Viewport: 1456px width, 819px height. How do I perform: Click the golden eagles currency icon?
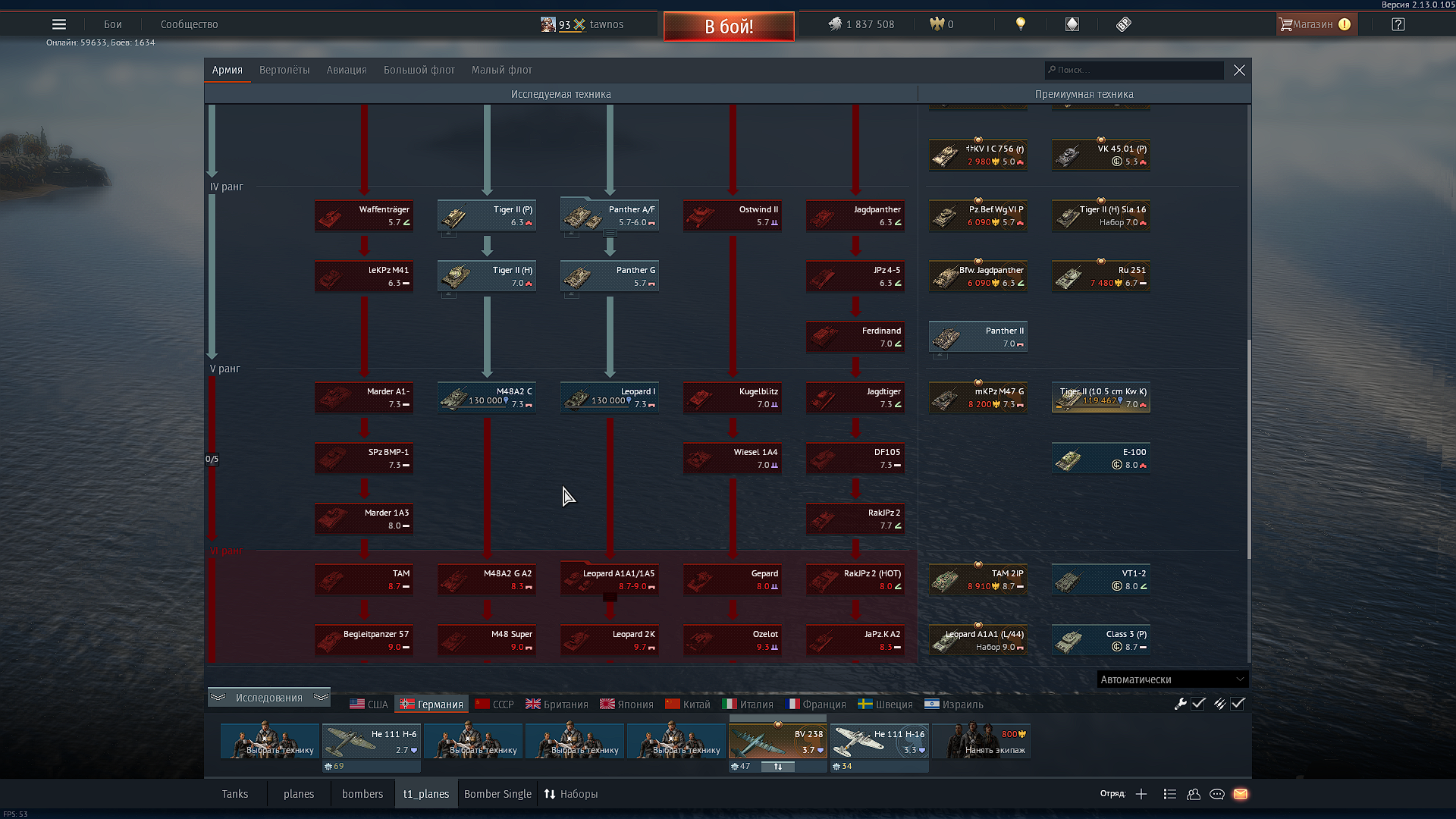pos(937,24)
